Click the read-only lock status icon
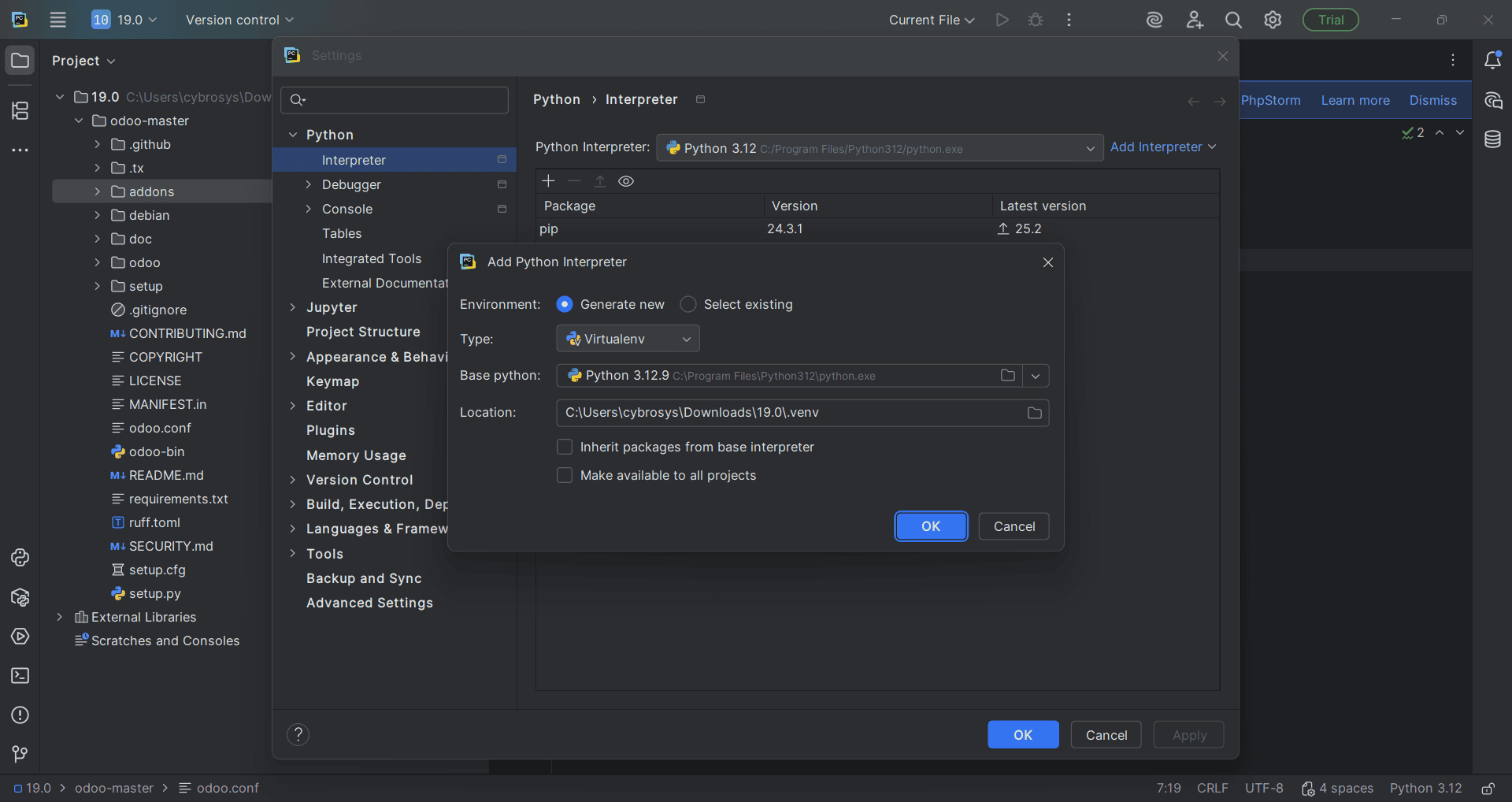The image size is (1512, 802). tap(1488, 789)
